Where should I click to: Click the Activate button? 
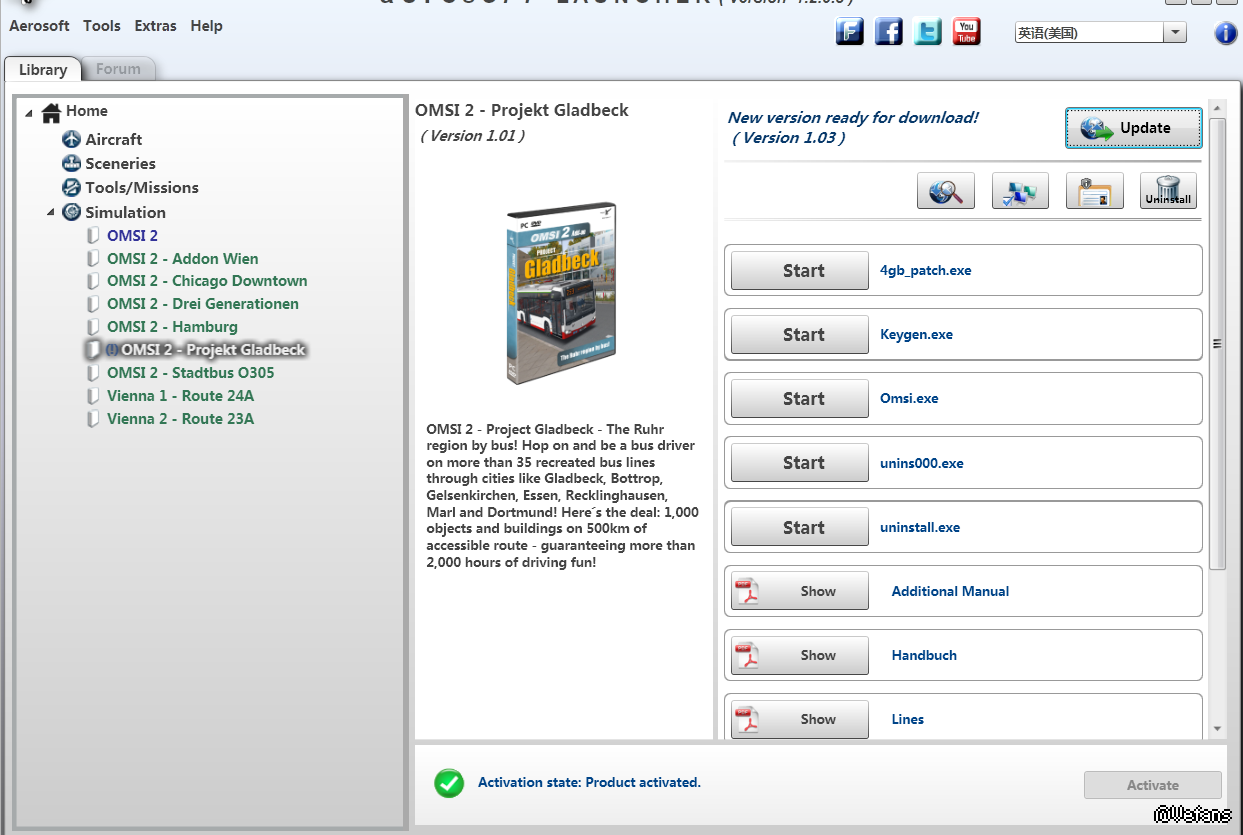(x=1153, y=785)
